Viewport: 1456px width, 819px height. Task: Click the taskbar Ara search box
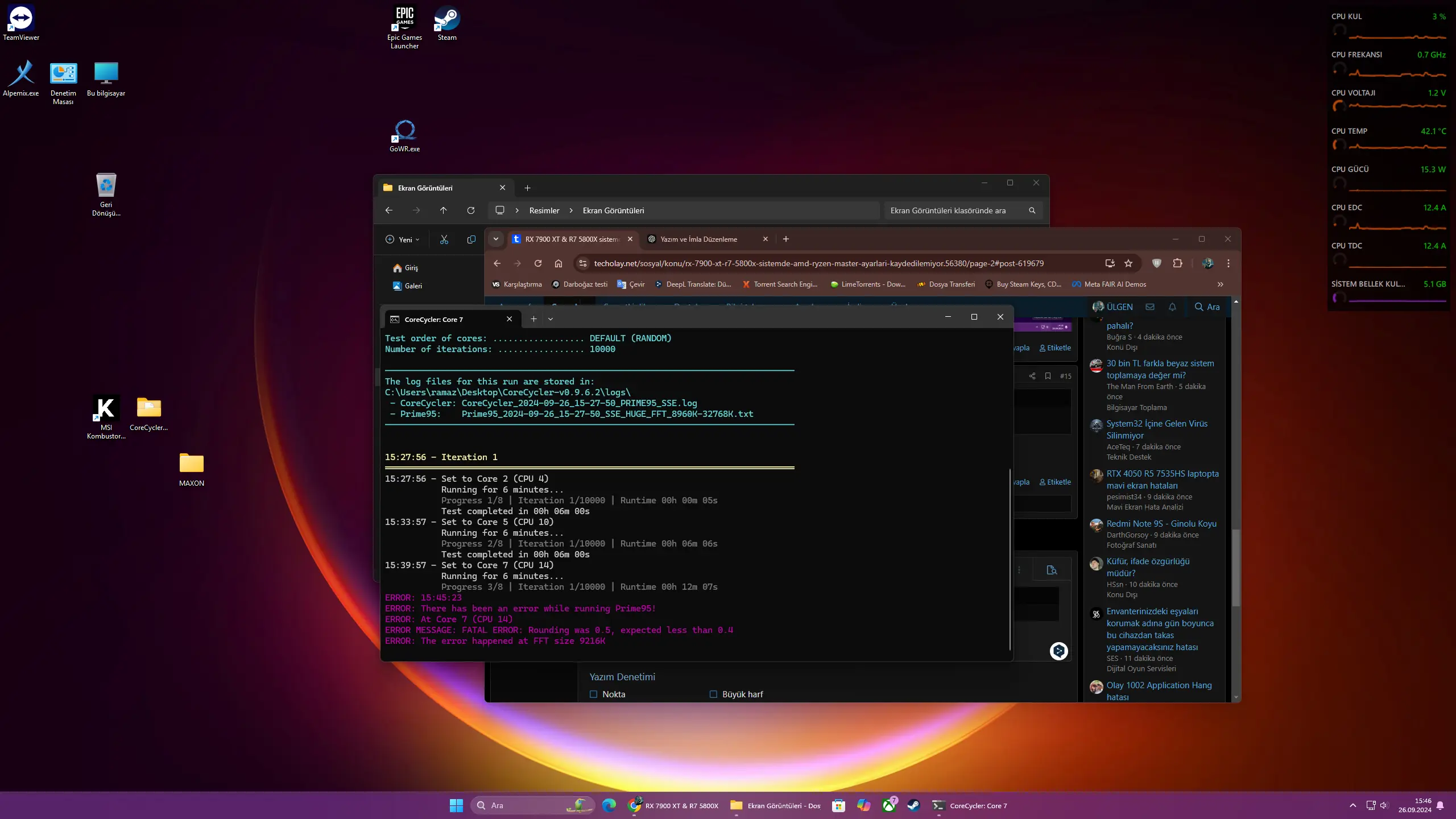tap(532, 805)
